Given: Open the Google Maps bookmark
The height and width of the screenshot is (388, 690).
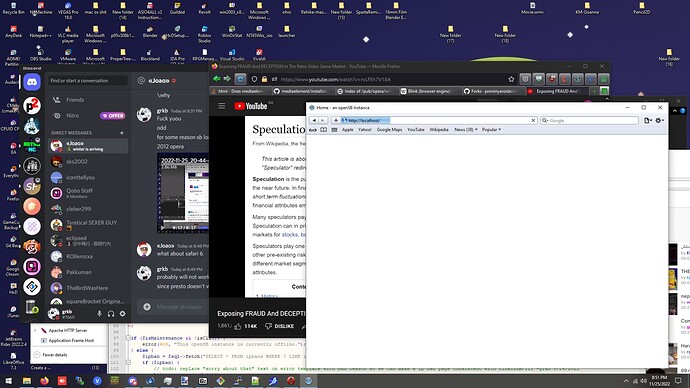Looking at the screenshot, I should 389,130.
